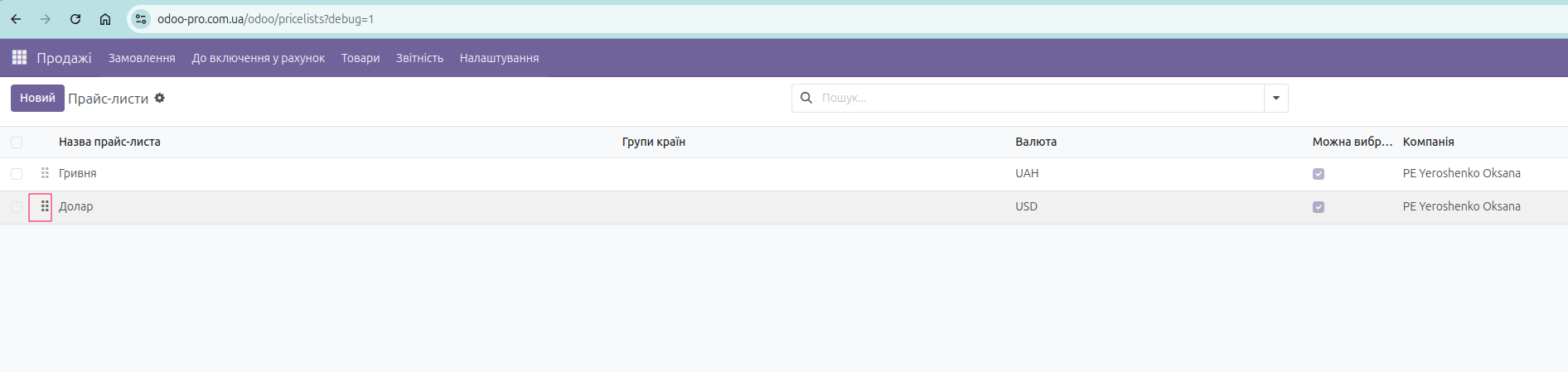Click the Прайс-листи breadcrumb title
Image resolution: width=1568 pixels, height=372 pixels.
pos(108,99)
